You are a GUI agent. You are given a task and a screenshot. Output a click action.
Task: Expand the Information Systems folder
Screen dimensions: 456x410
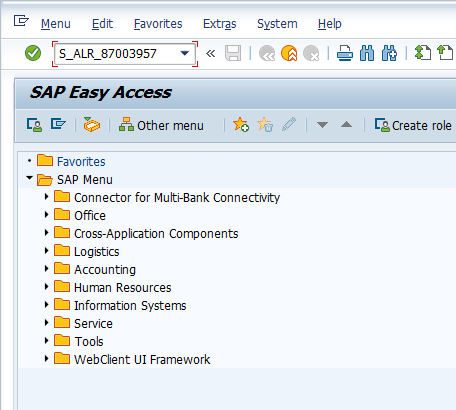click(46, 305)
